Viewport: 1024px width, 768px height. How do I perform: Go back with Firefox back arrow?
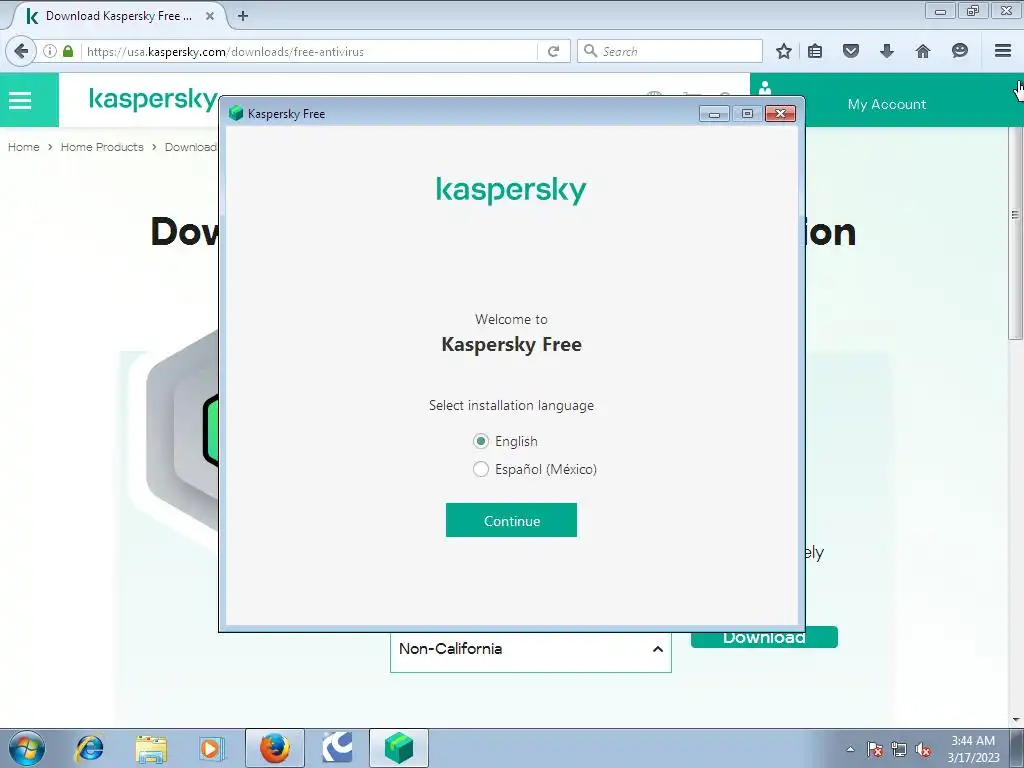21,51
